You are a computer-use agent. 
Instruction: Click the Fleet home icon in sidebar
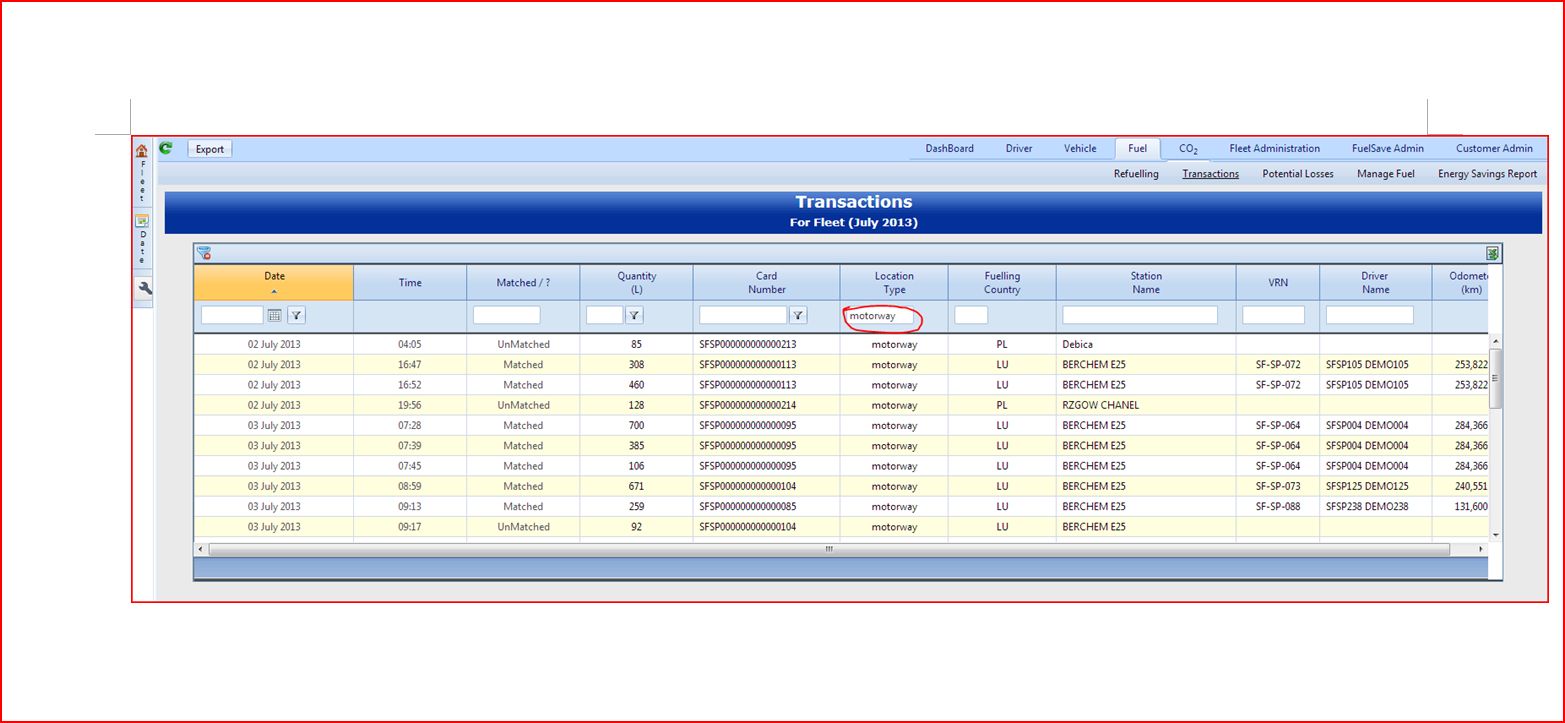tap(142, 151)
